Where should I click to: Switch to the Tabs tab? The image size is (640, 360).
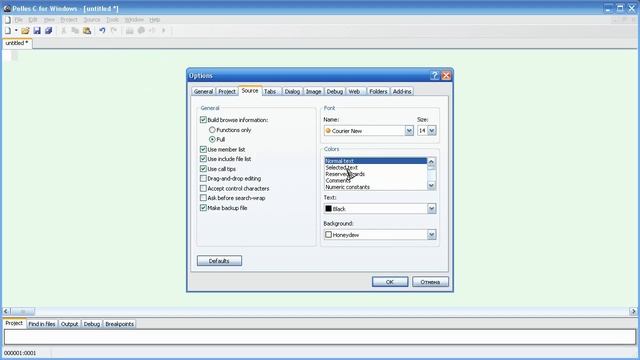point(270,91)
